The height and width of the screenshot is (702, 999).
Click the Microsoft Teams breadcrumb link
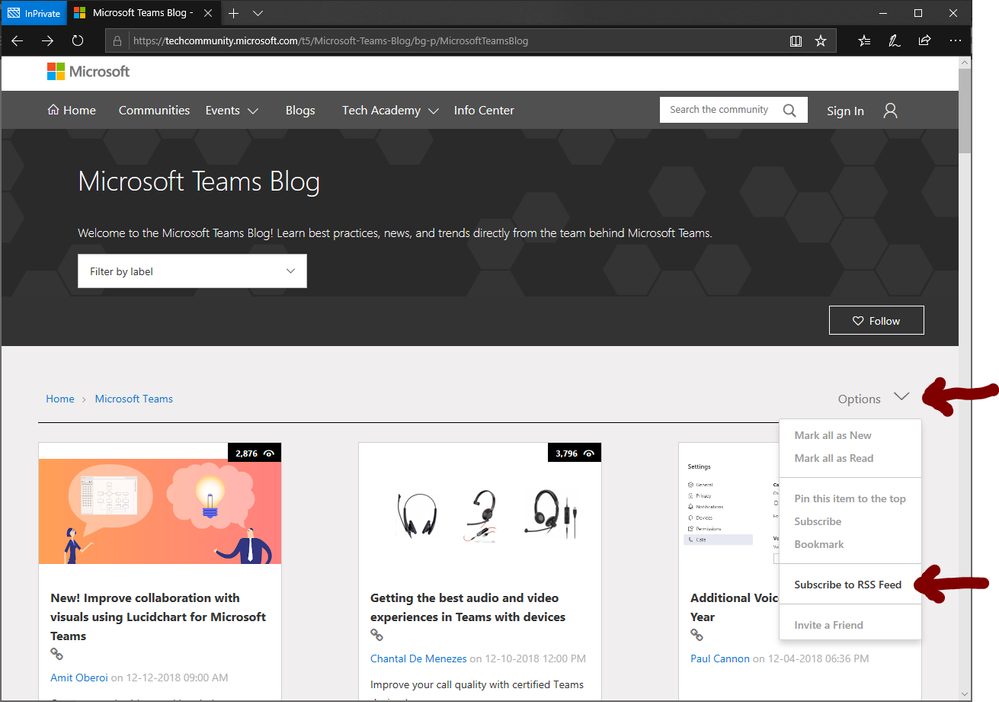(x=134, y=399)
